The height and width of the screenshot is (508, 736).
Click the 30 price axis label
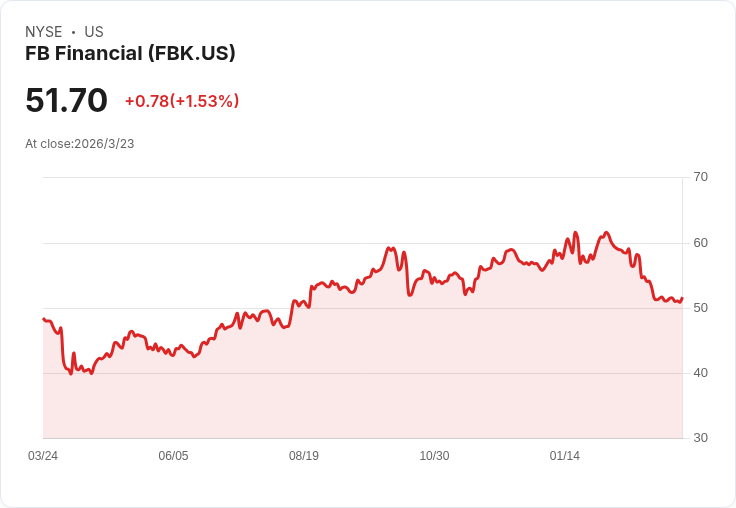click(701, 438)
